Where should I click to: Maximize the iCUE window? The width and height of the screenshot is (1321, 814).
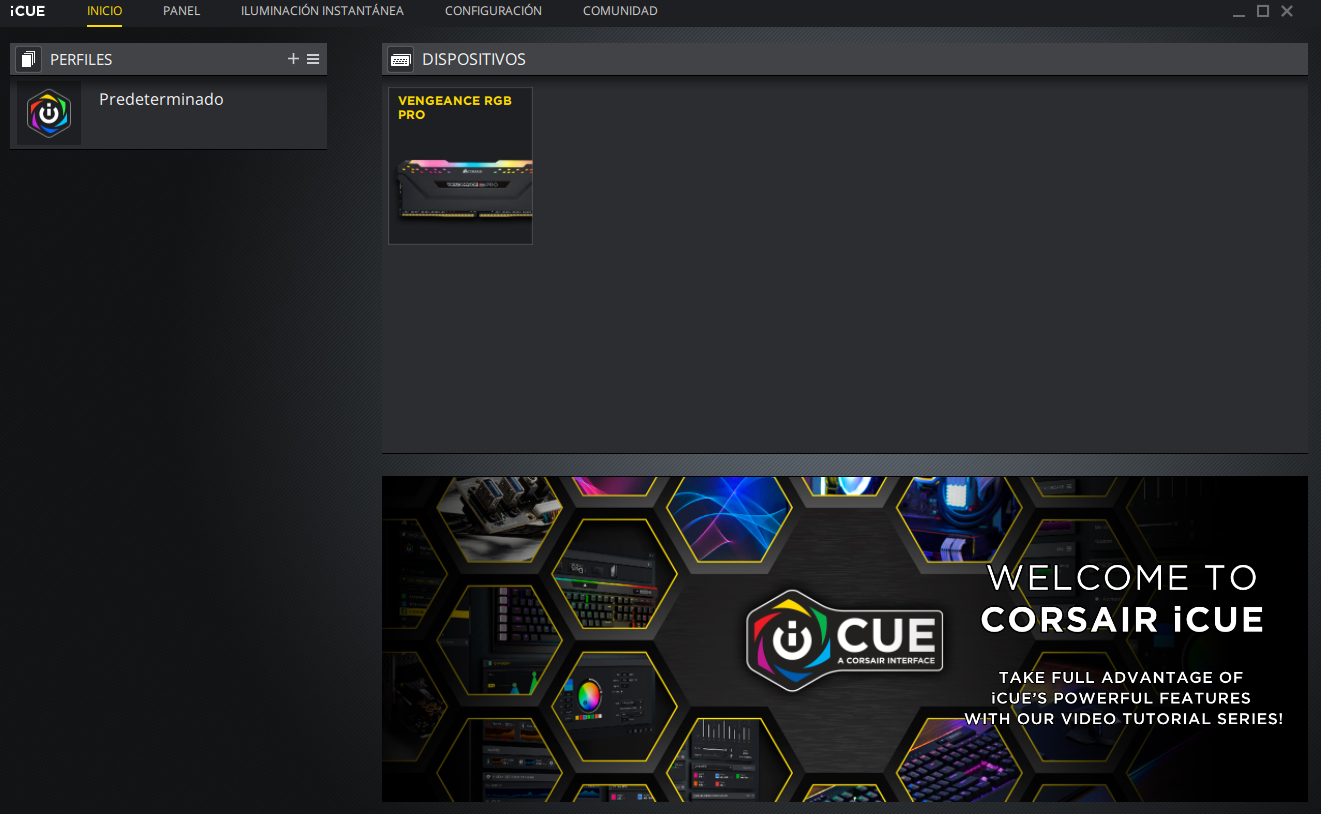point(1263,11)
